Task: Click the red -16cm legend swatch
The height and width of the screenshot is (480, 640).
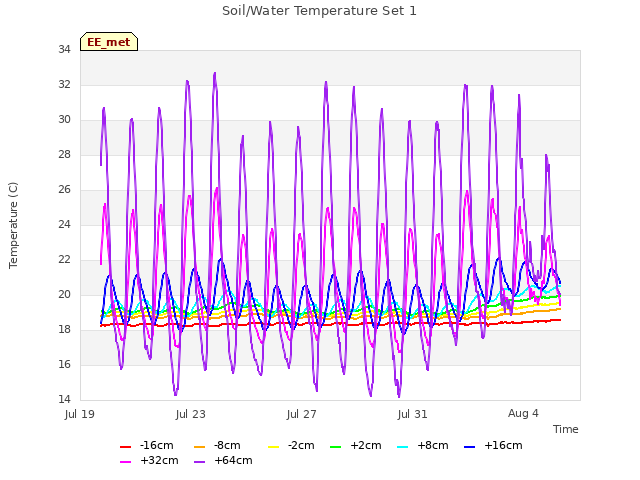Action: tap(125, 447)
